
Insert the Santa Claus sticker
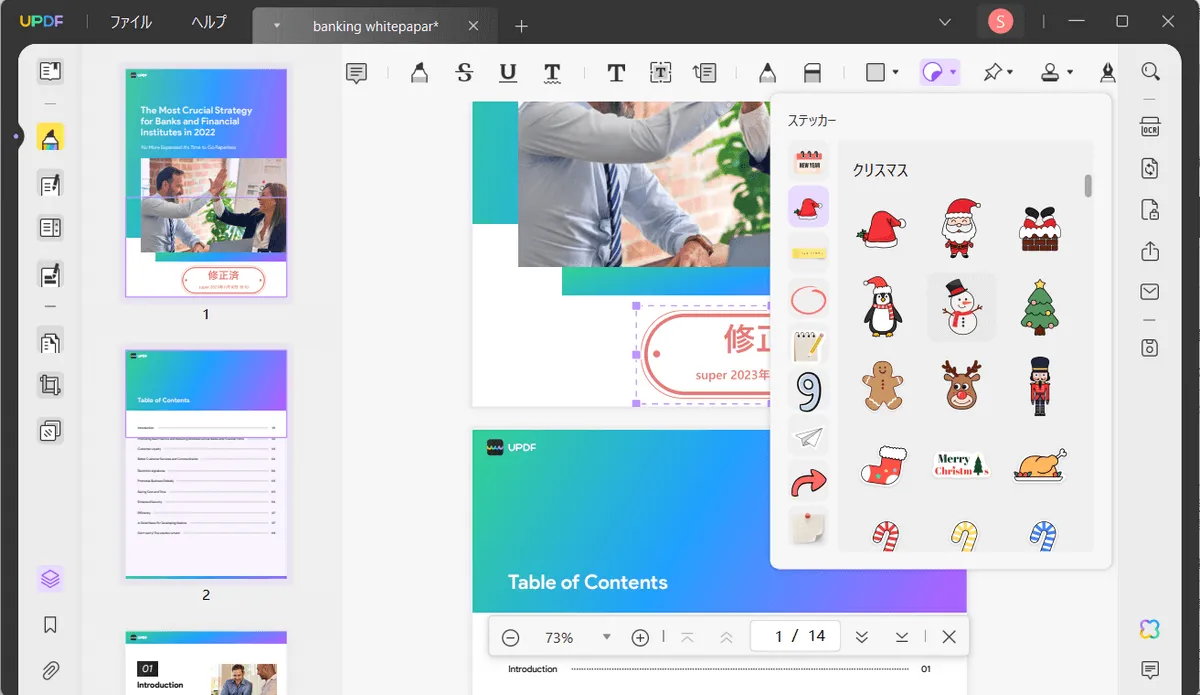tap(959, 228)
